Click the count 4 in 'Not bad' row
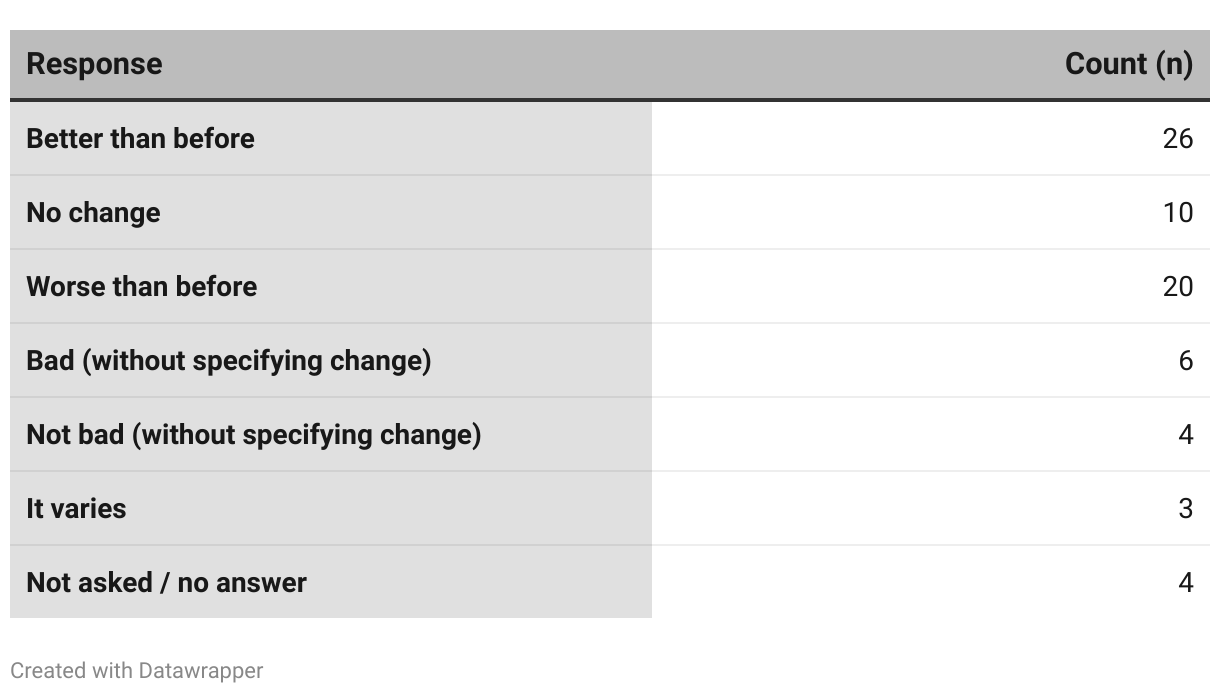The height and width of the screenshot is (694, 1220). pyautogui.click(x=1185, y=434)
